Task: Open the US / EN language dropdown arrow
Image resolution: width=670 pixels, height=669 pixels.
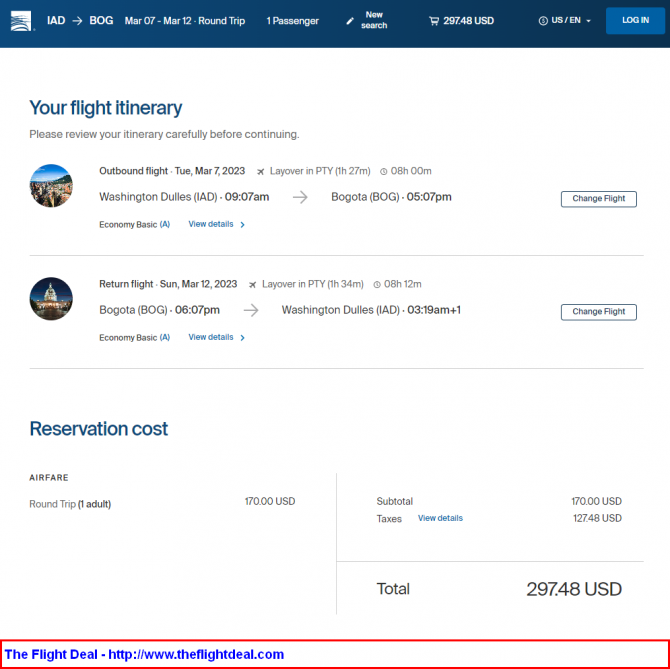Action: pyautogui.click(x=588, y=21)
